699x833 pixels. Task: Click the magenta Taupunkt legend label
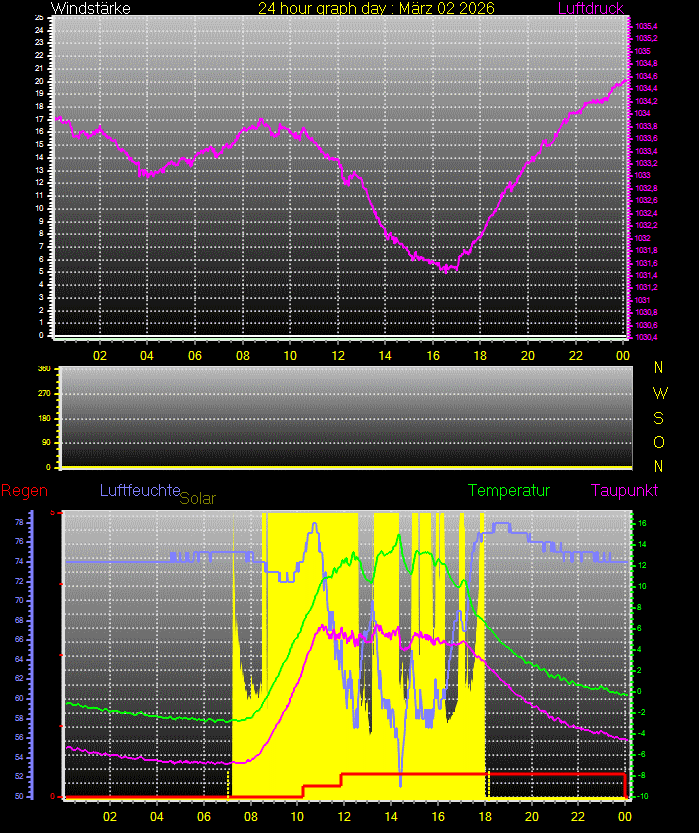coord(624,491)
